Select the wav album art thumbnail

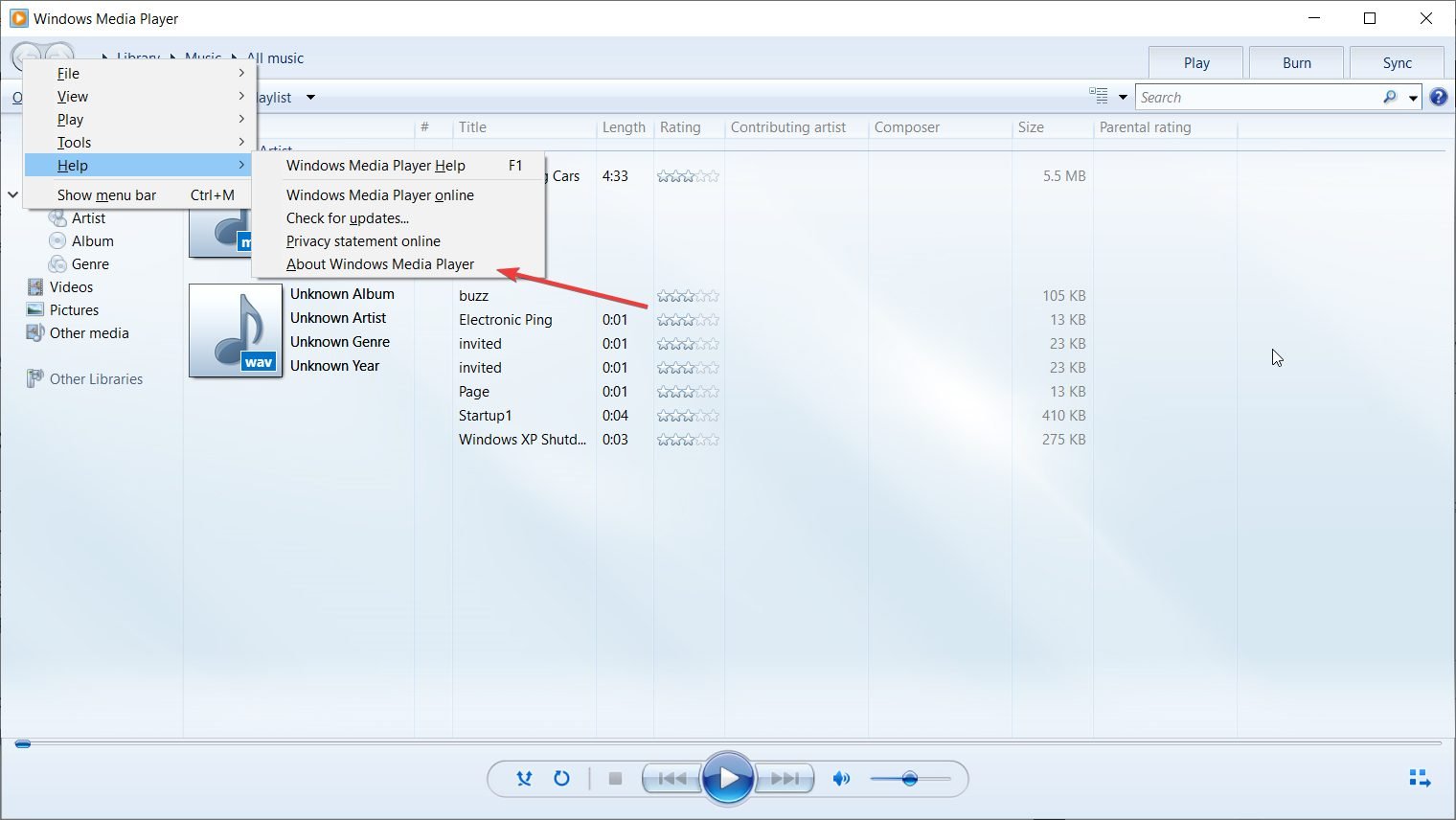pos(236,330)
